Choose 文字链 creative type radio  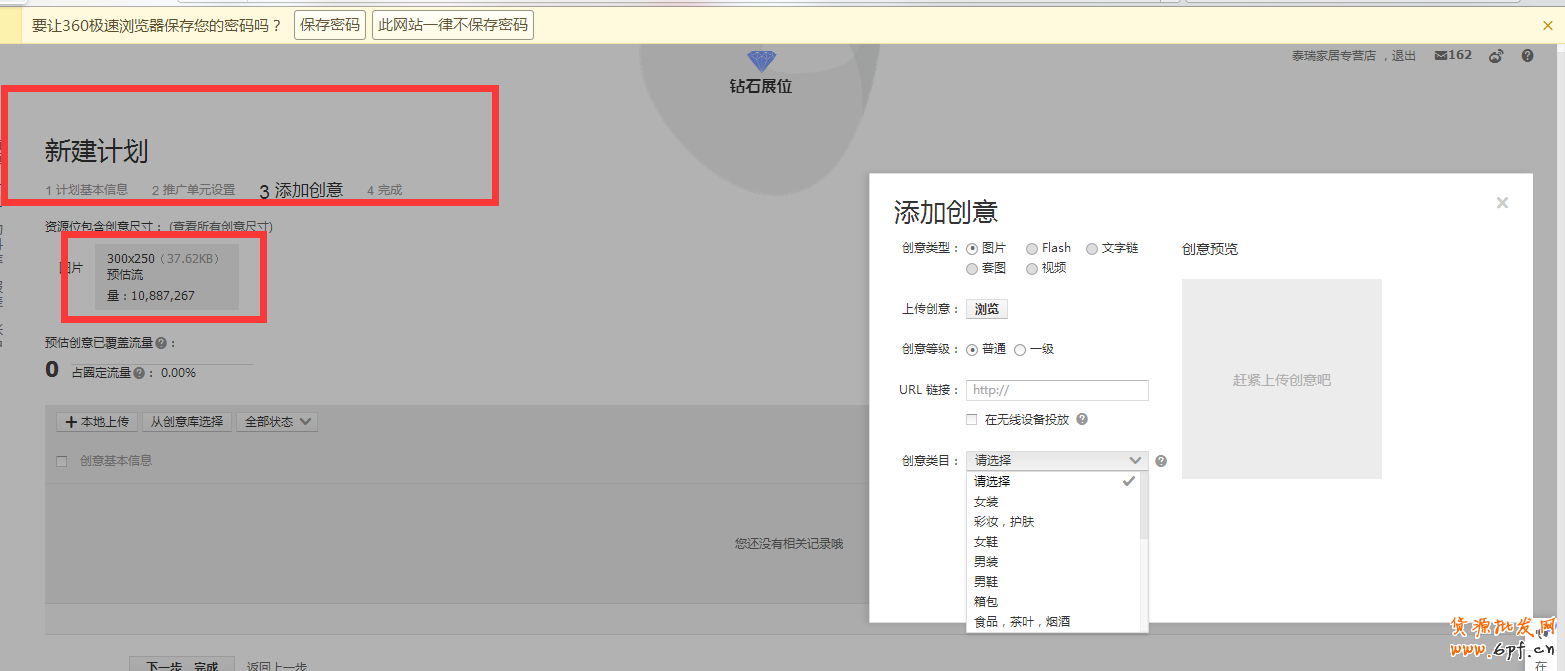tap(1092, 248)
